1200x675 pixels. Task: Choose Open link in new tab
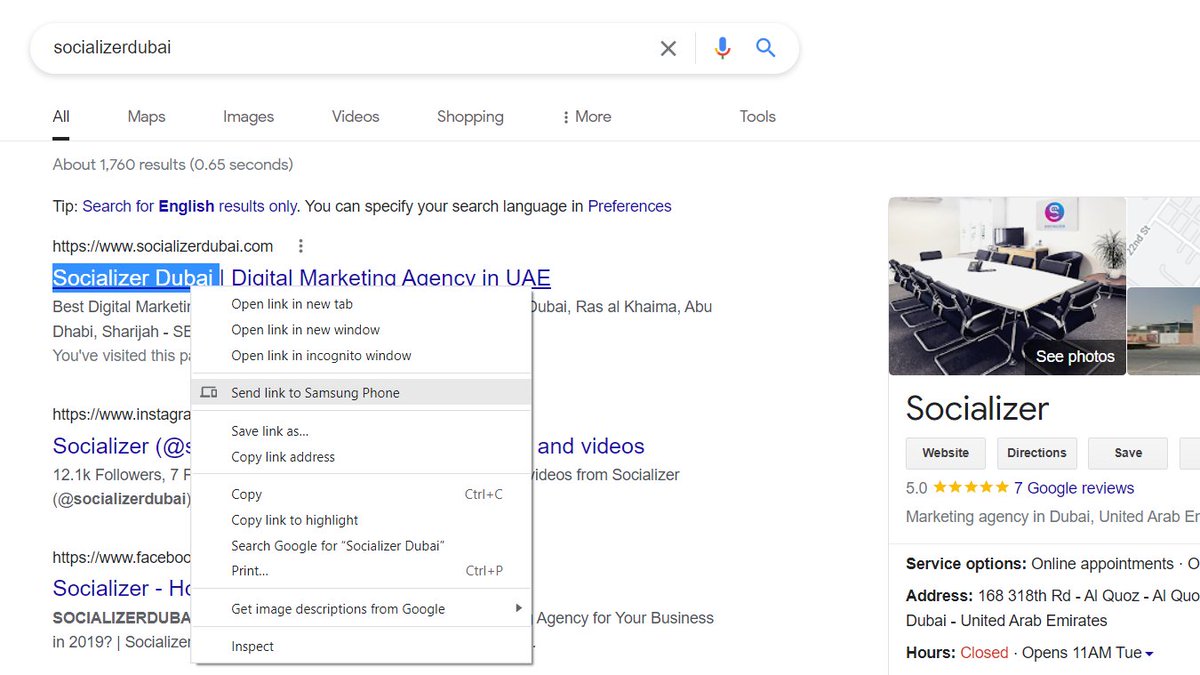[361, 304]
